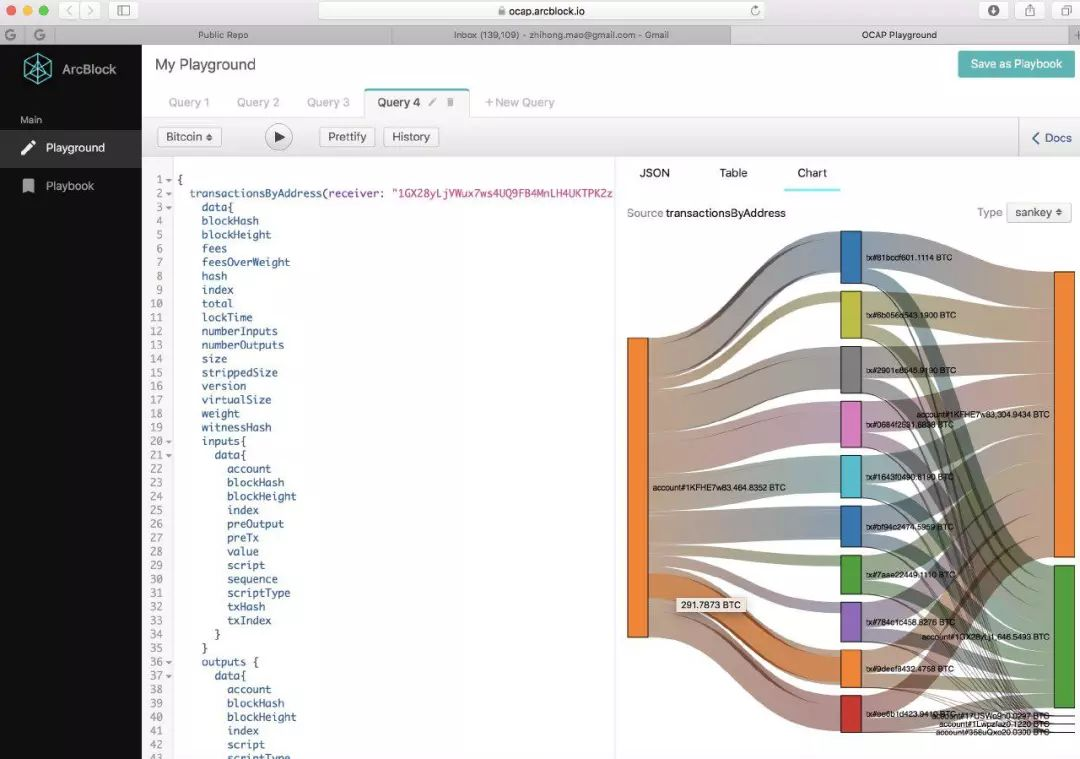The image size is (1080, 759).
Task: Click the Safari share icon
Action: click(1030, 10)
